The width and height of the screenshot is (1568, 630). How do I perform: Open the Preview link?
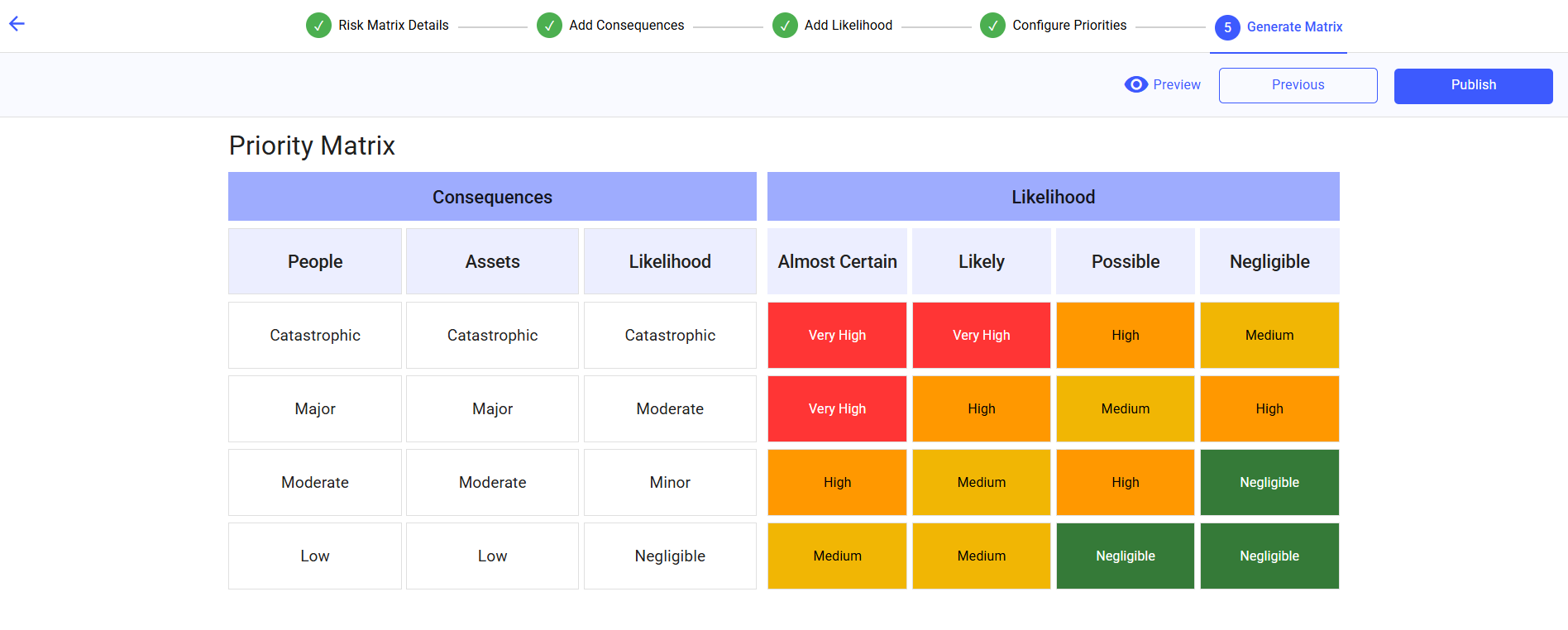[1177, 84]
